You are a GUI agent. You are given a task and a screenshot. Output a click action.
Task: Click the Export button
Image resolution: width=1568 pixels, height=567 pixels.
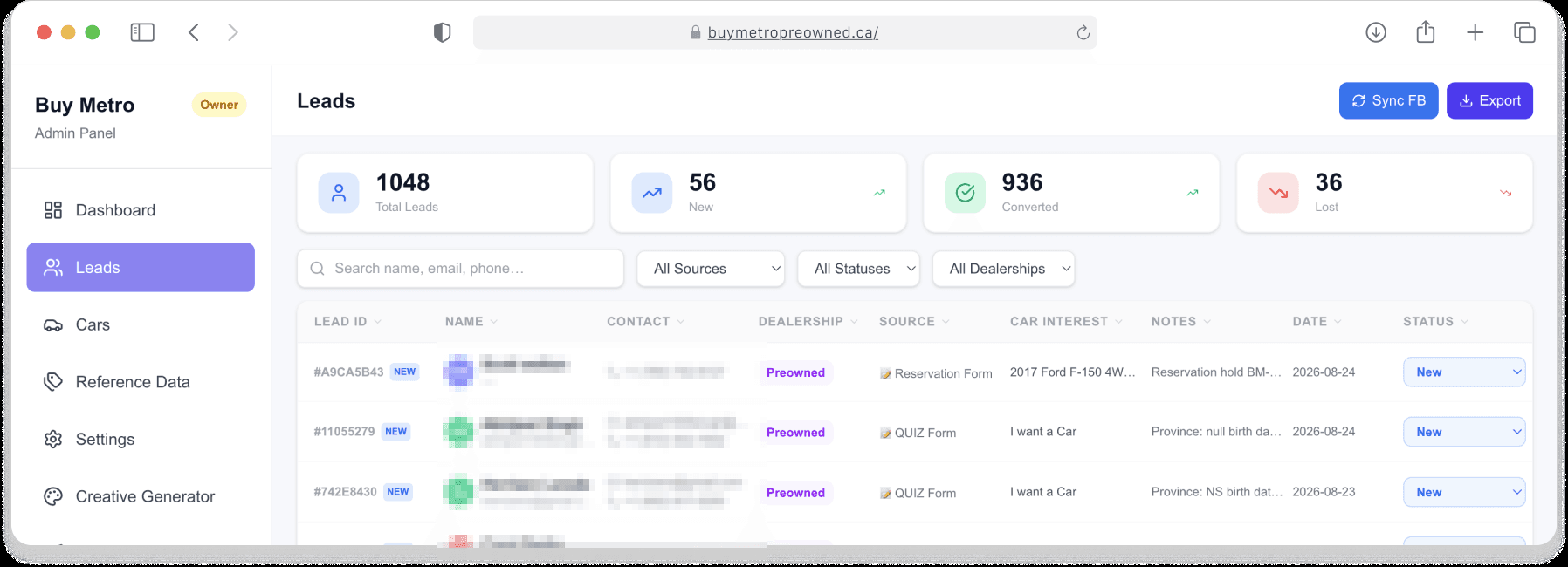coord(1489,100)
